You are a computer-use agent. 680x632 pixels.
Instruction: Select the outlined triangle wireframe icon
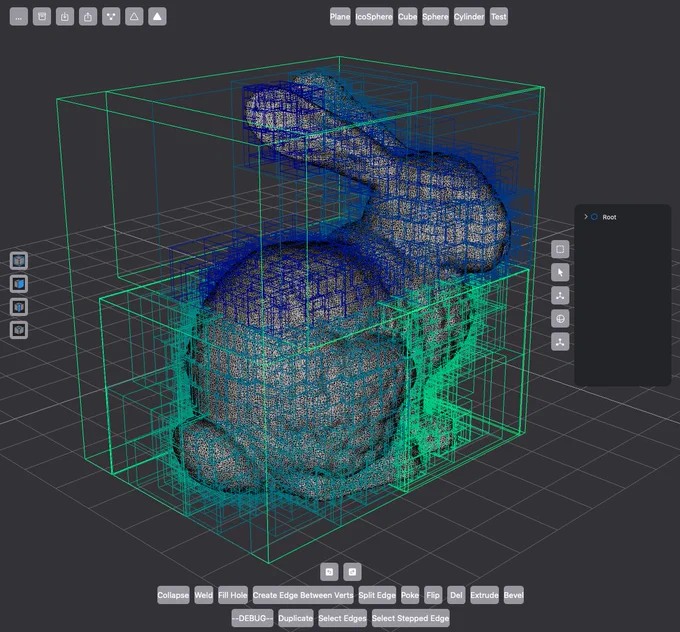134,17
